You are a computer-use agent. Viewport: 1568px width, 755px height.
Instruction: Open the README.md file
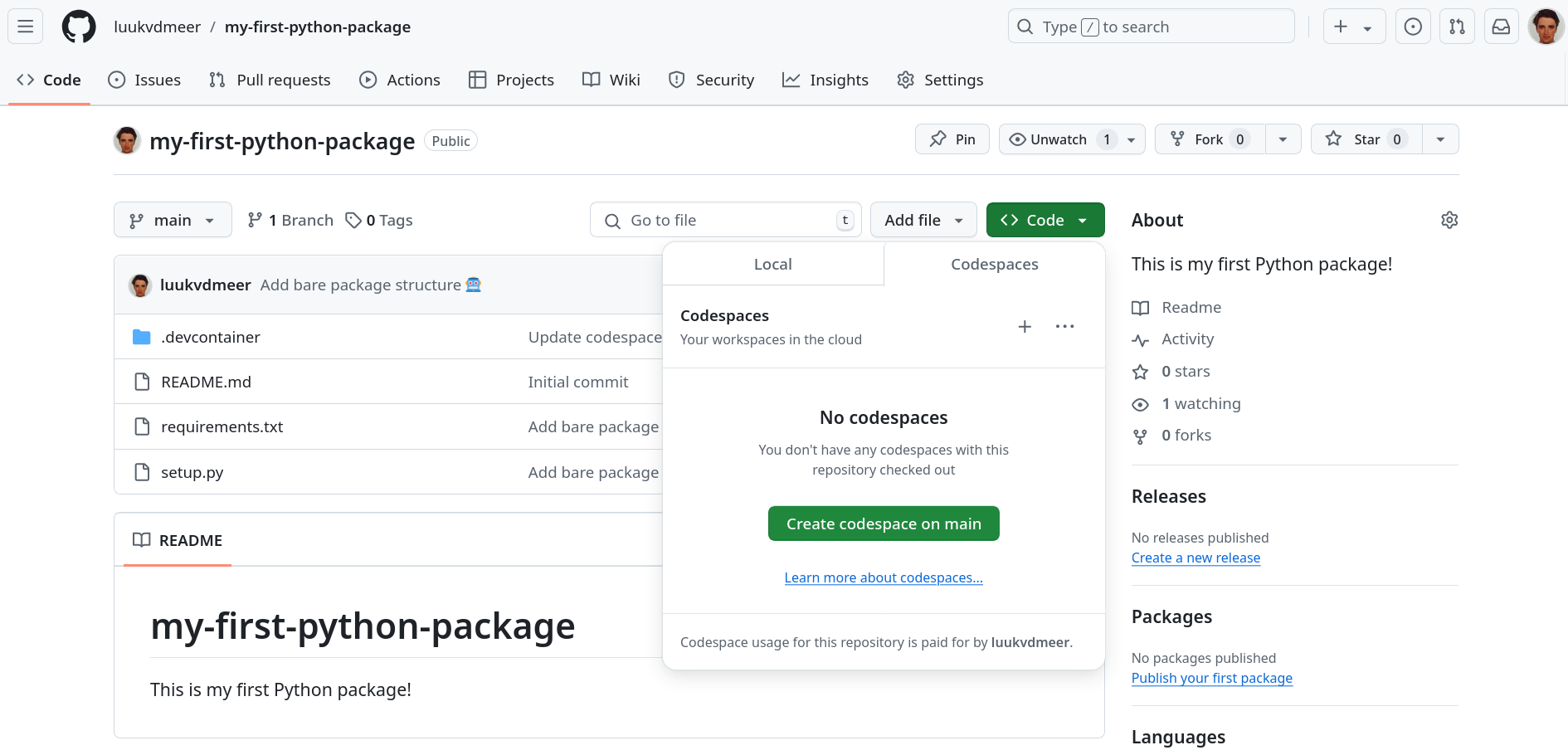206,382
